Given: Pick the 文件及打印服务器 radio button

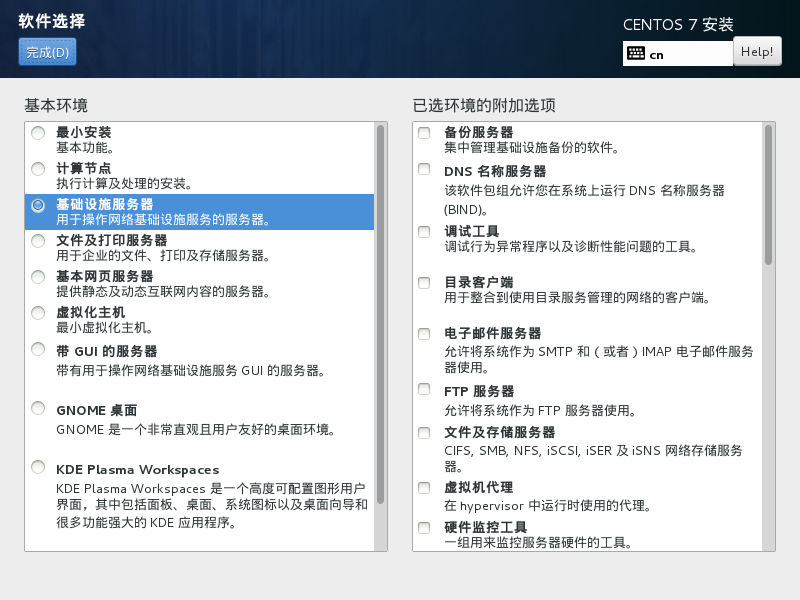Looking at the screenshot, I should coord(38,241).
